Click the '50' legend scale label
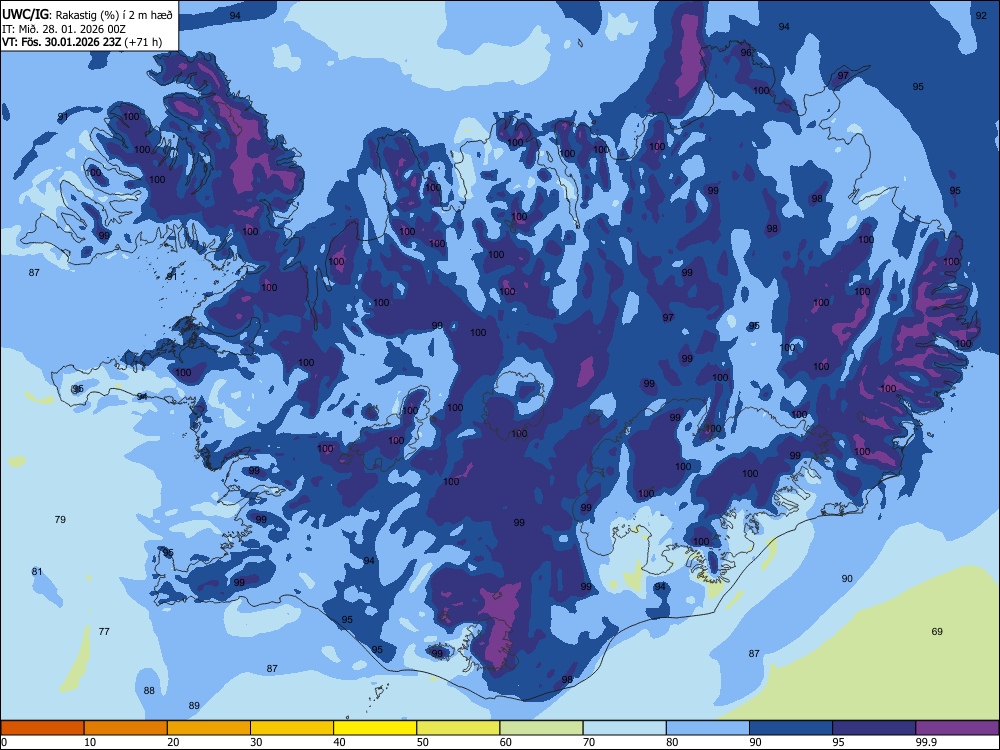The height and width of the screenshot is (750, 1000). tap(423, 742)
